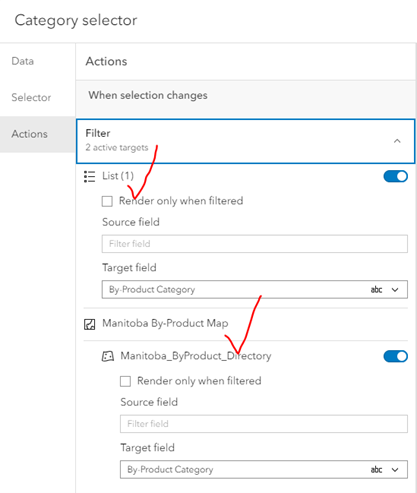Click the Directory Source field filter input
Viewport: 417px width, 493px height.
[264, 424]
